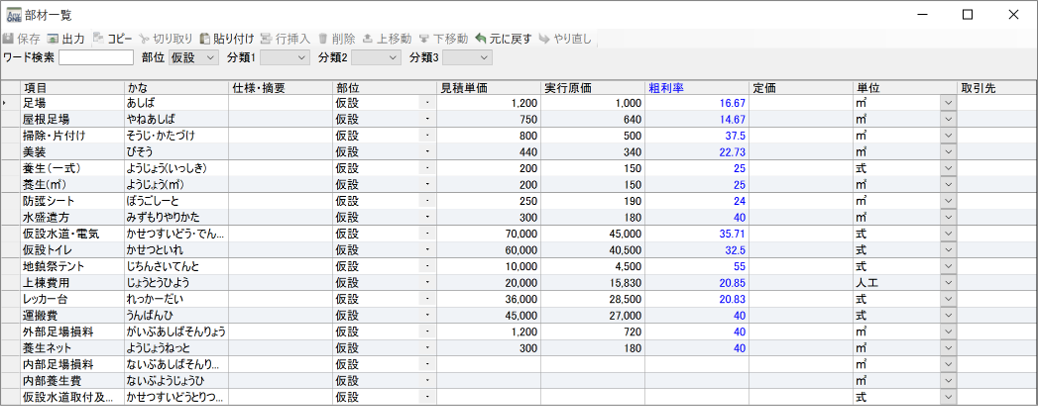Open the 分類1 filter dropdown
Screen dimensions: 1038x406
[299, 58]
